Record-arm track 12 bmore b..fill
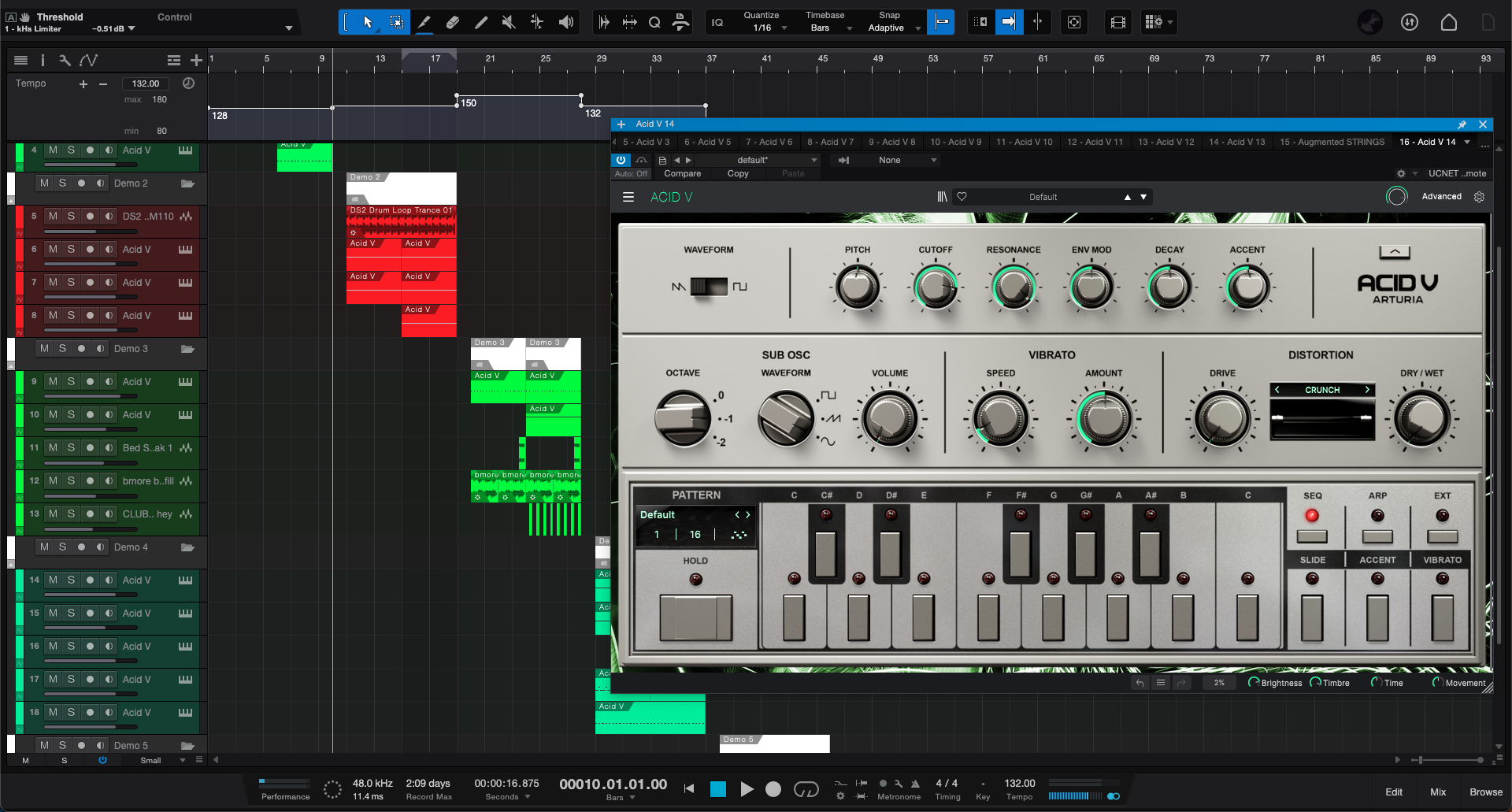 point(90,480)
